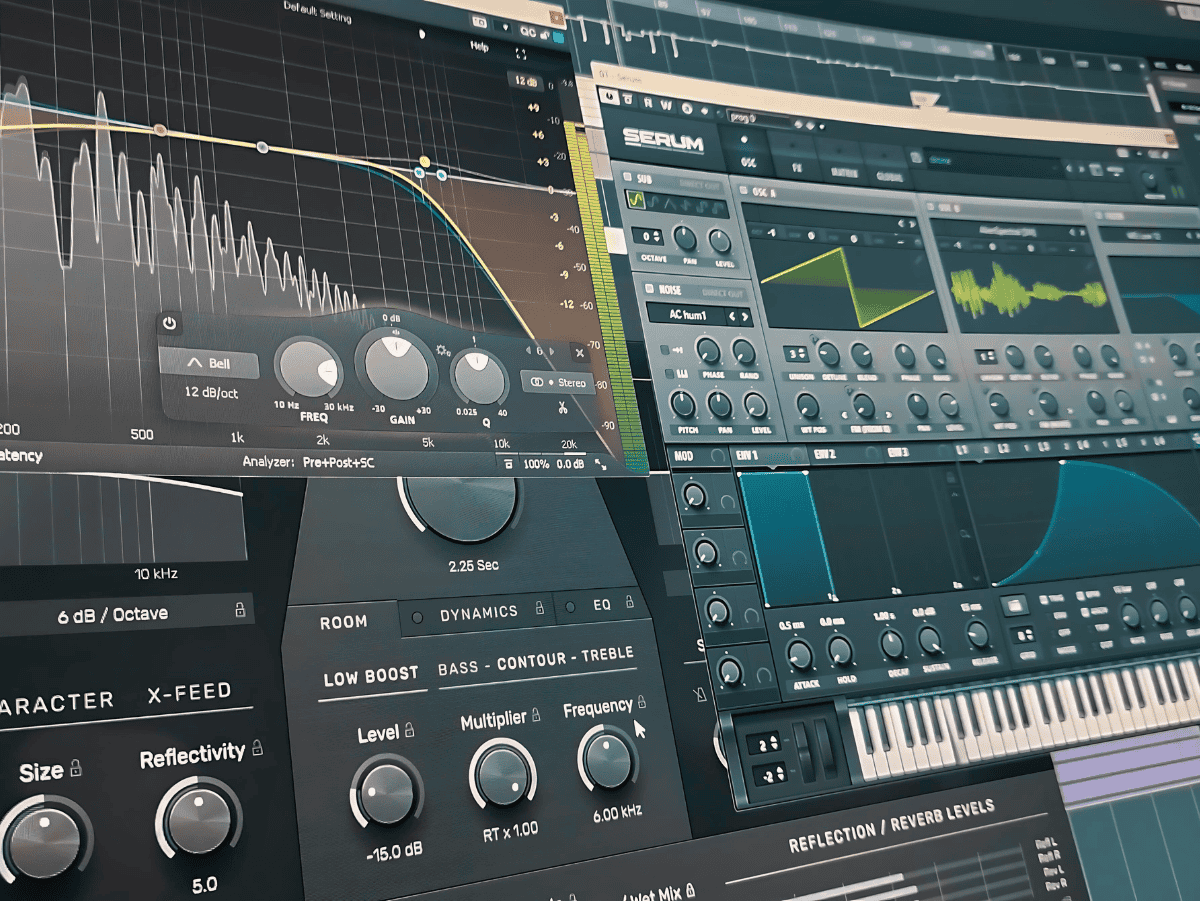Click the OSC A UNISON voices stepper

pyautogui.click(x=798, y=354)
